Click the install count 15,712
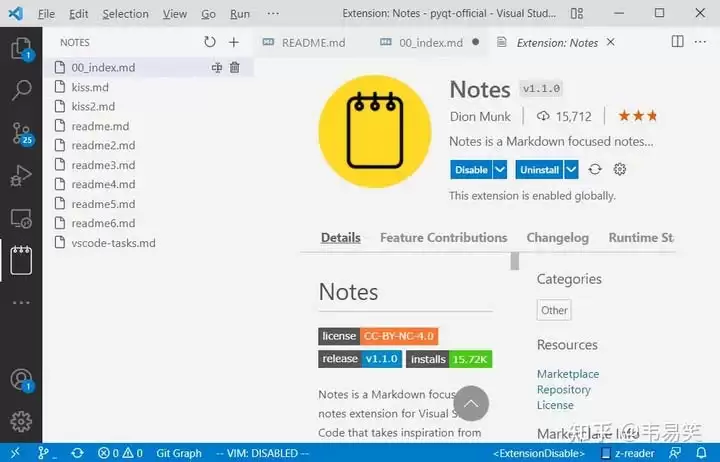The height and width of the screenshot is (462, 720). point(564,117)
